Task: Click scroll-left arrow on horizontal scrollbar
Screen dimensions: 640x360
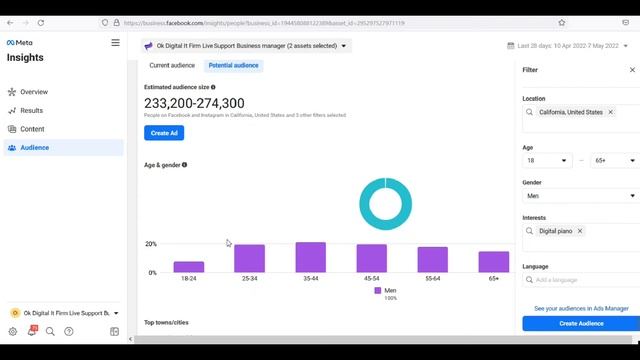Action: [x=131, y=339]
